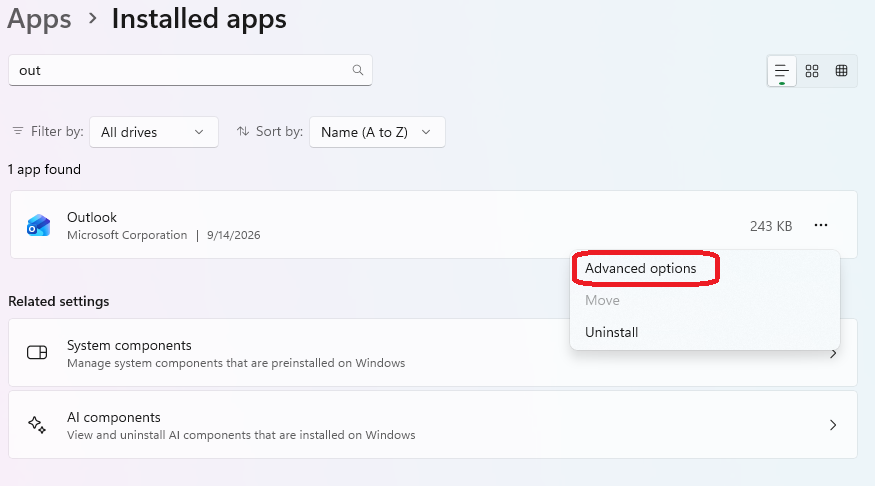
Task: Click the Related settings heading
Action: click(59, 301)
